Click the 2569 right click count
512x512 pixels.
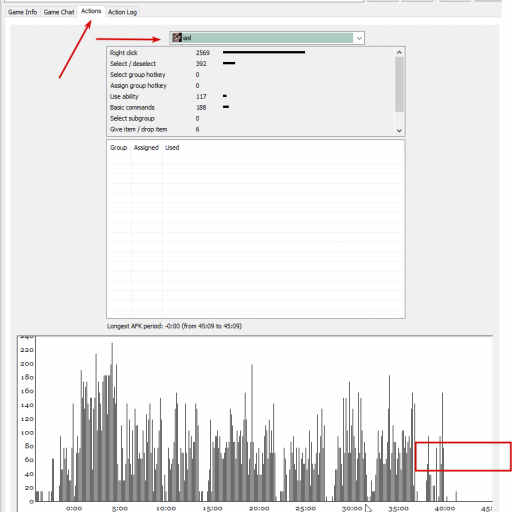click(x=203, y=53)
